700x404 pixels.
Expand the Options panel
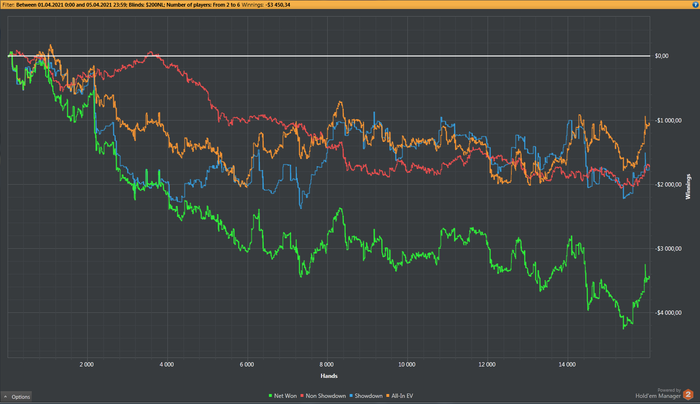point(17,397)
